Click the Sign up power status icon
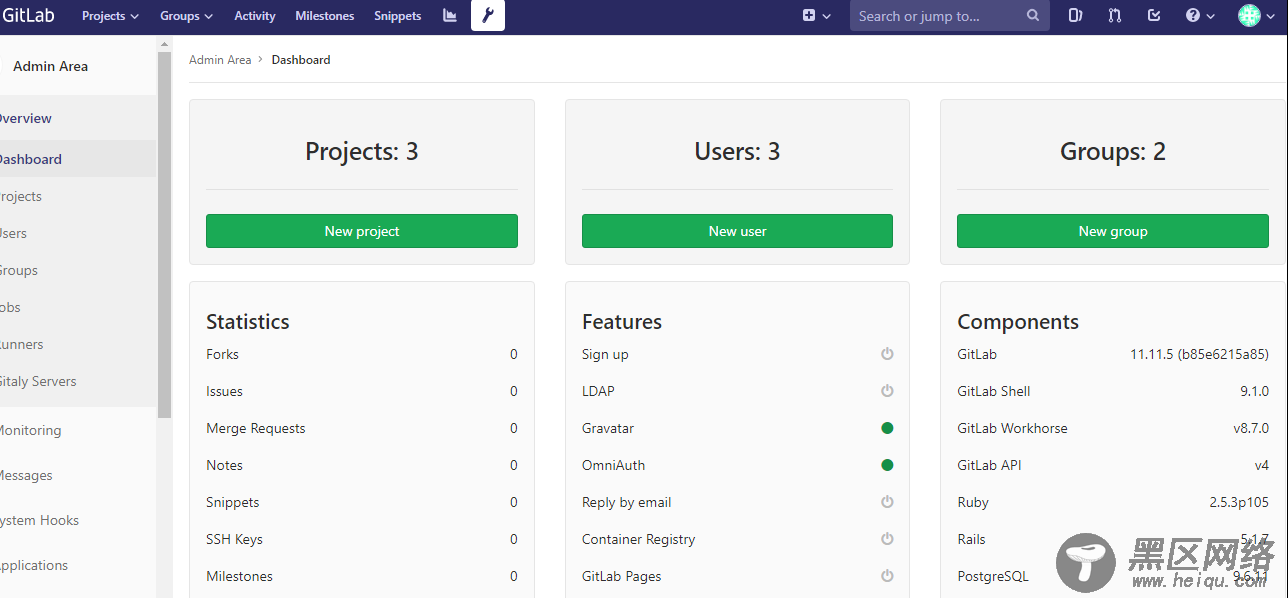 pyautogui.click(x=887, y=354)
